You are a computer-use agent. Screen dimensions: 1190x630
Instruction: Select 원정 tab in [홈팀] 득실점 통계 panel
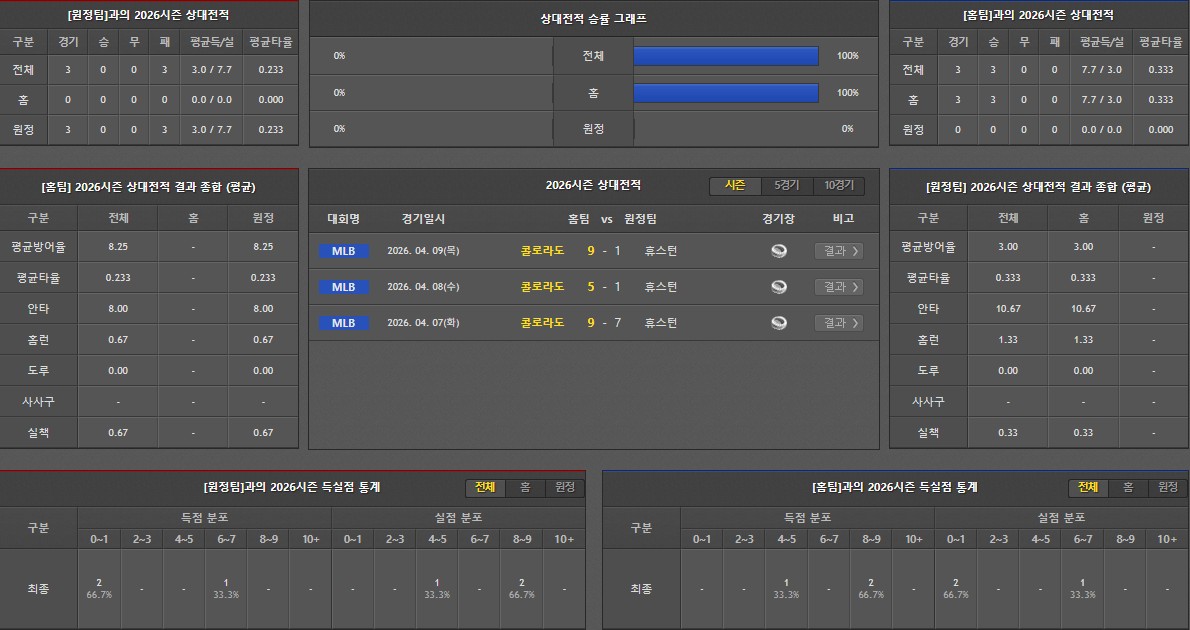(x=1167, y=488)
